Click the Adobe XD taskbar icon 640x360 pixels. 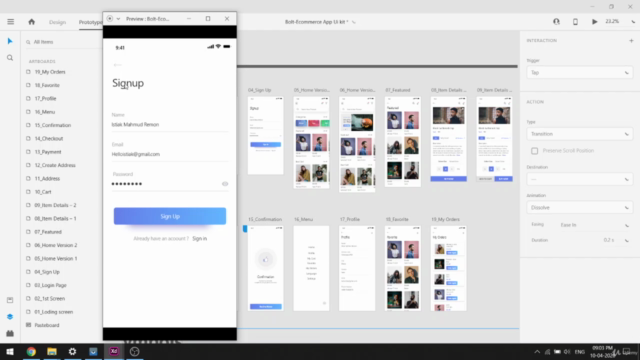coord(114,351)
